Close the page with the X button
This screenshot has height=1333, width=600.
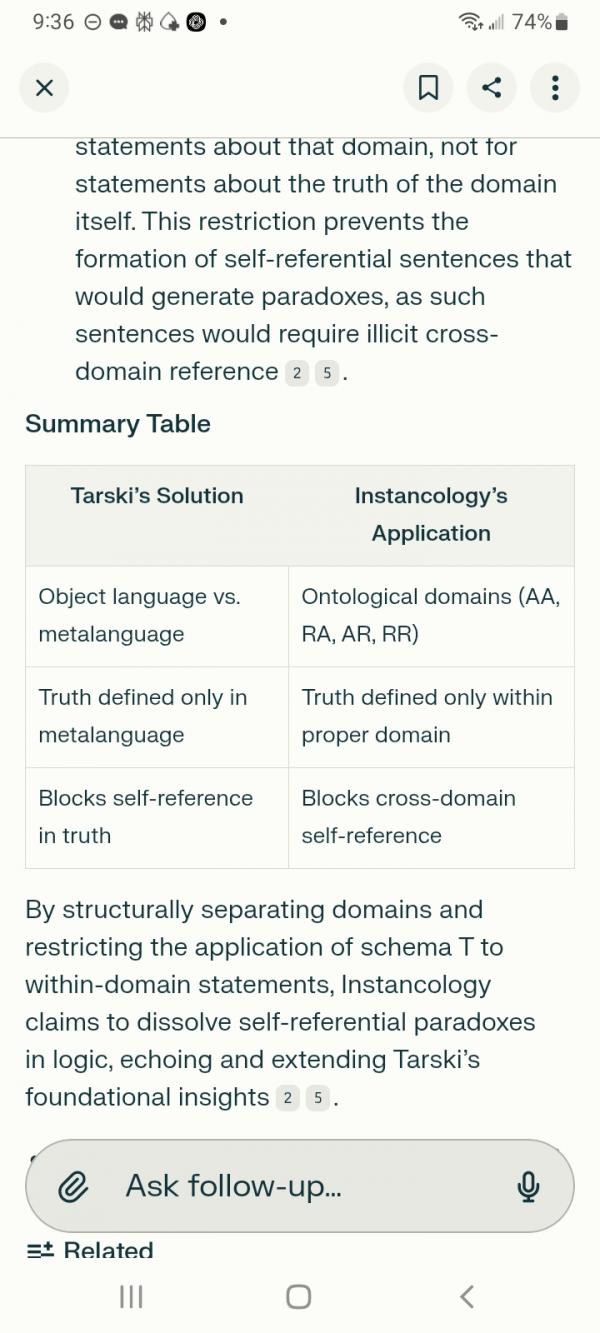click(x=44, y=88)
